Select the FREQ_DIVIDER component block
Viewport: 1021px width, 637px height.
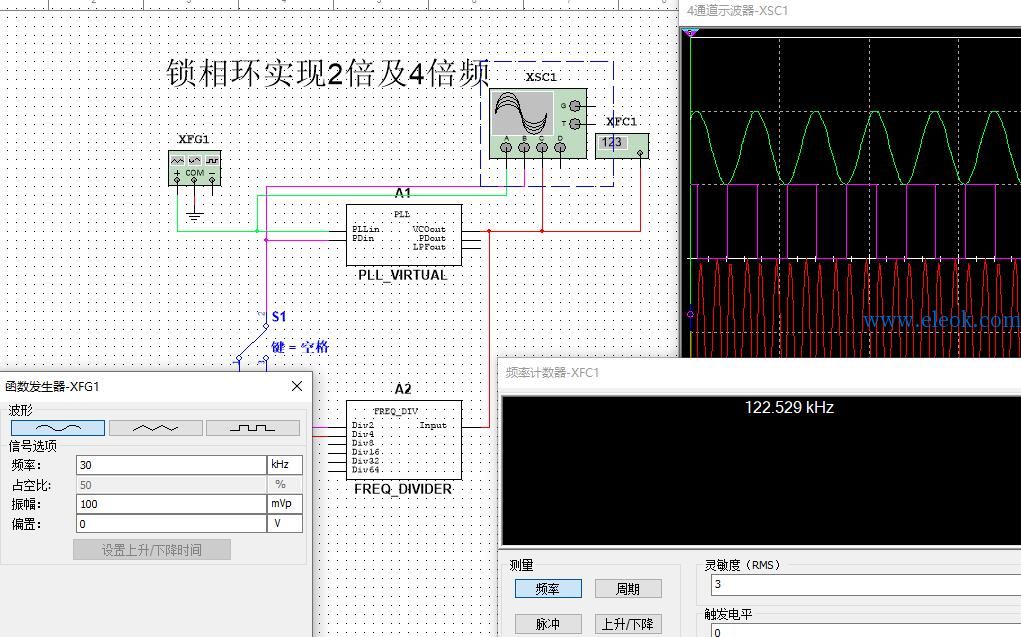404,440
